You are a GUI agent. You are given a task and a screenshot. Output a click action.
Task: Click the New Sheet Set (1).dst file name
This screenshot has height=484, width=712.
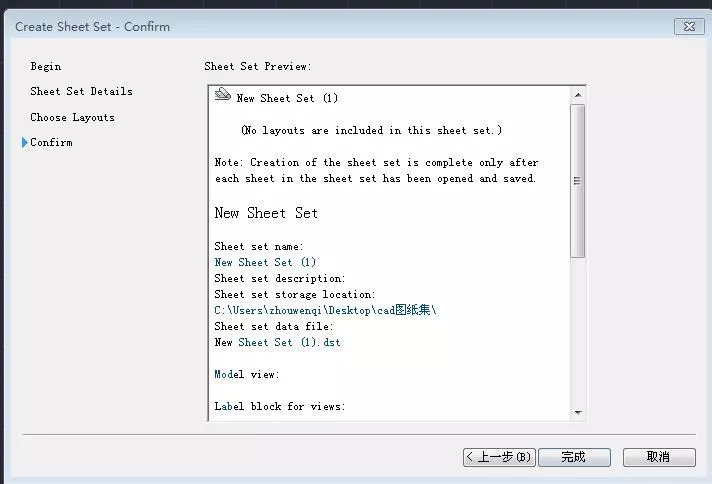click(277, 342)
